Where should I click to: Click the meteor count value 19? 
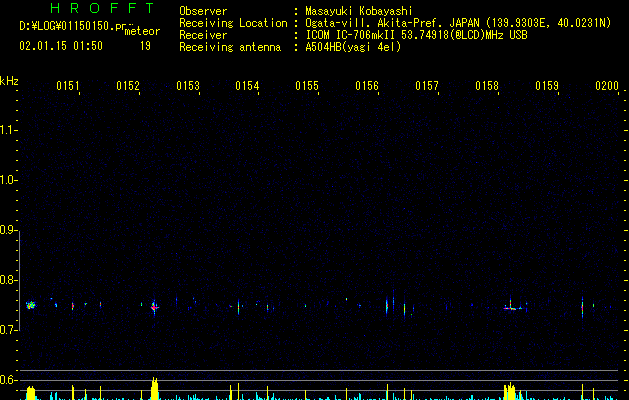coord(145,46)
